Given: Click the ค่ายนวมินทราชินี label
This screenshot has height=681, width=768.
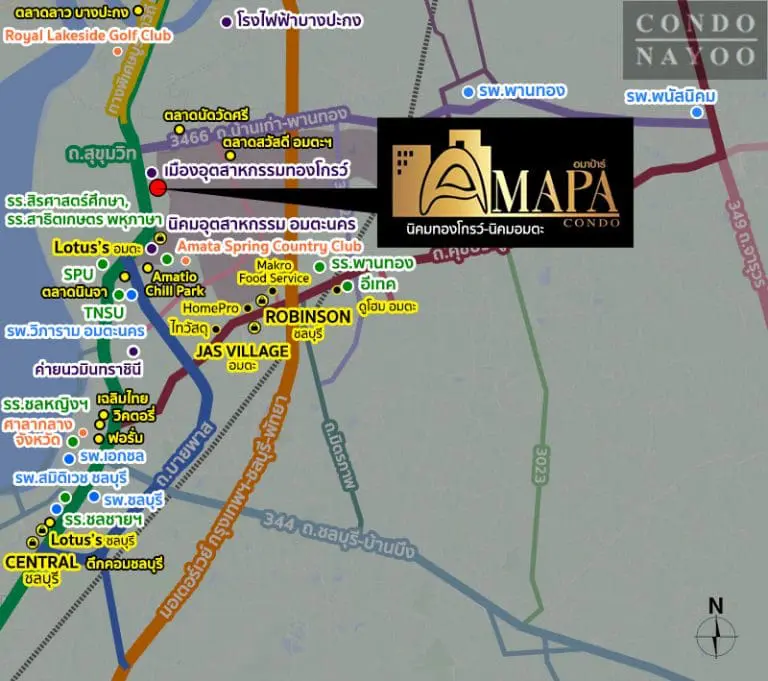Looking at the screenshot, I should [88, 369].
